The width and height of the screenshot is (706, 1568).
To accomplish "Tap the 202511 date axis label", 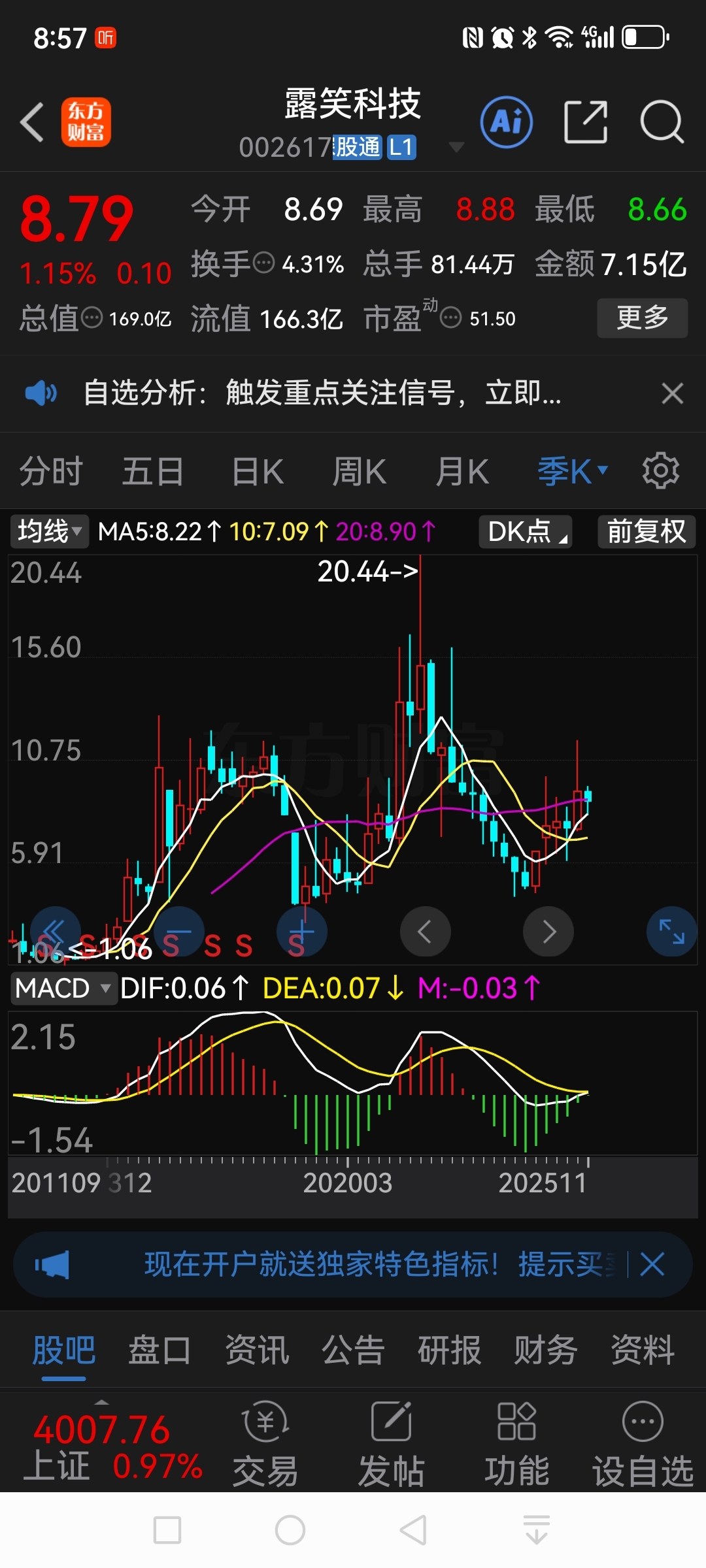I will click(543, 1183).
